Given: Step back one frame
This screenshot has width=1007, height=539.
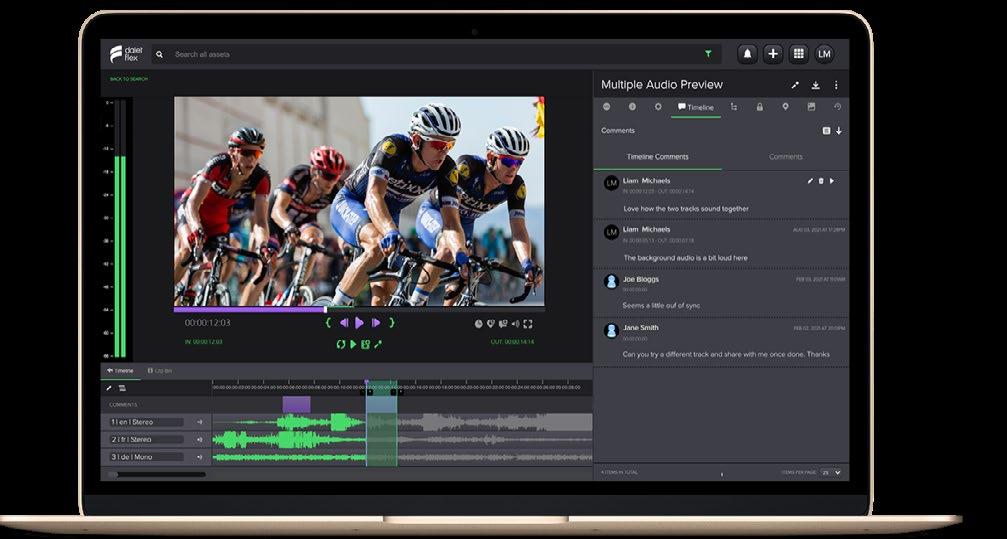Looking at the screenshot, I should (344, 323).
